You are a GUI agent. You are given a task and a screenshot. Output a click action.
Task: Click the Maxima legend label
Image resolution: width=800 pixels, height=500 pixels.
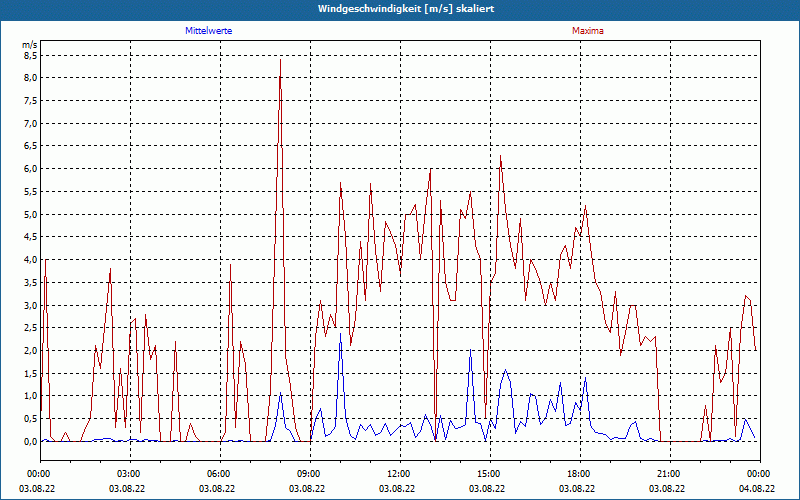[x=587, y=31]
